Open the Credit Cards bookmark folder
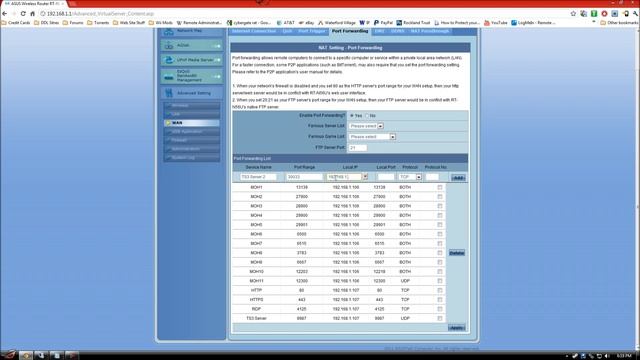640x360 pixels. click(x=16, y=23)
